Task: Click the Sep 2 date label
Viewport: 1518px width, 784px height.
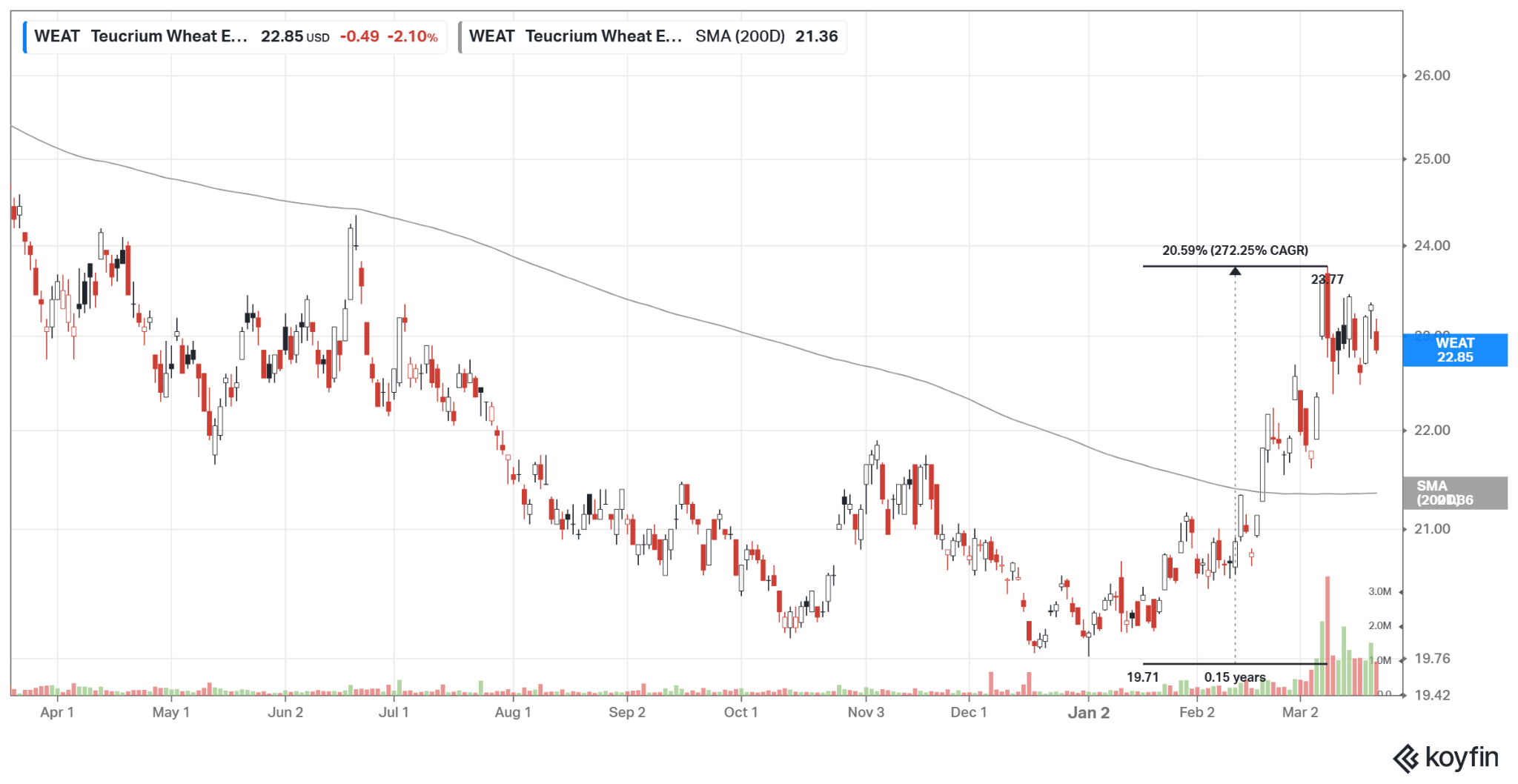Action: click(x=627, y=712)
